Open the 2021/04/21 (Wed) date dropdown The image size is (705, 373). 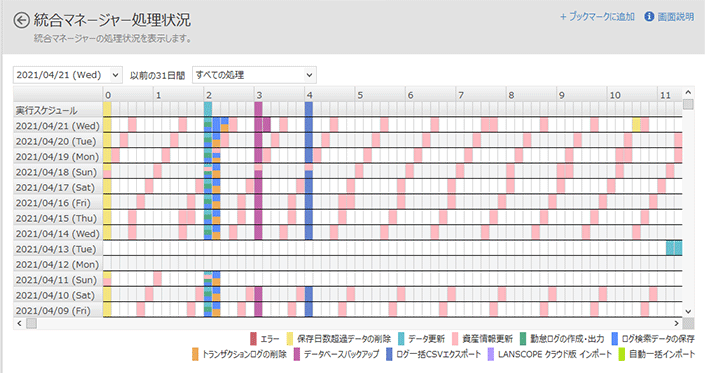[67, 75]
